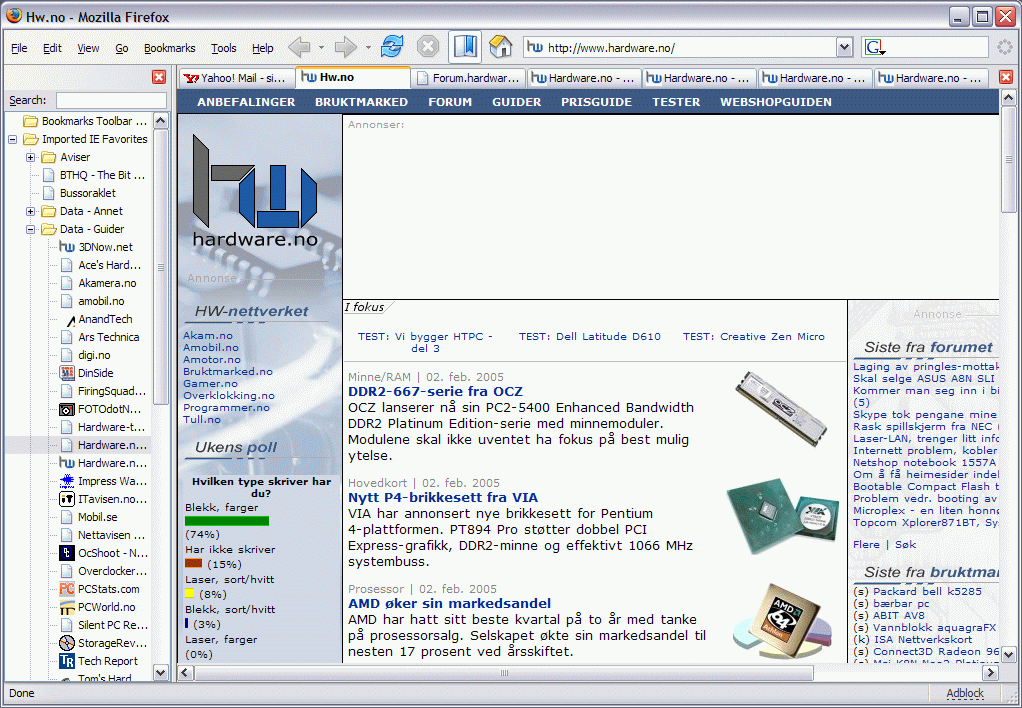Viewport: 1022px width, 708px height.
Task: Open the DDR2-667-serie fra OCZ article
Action: pyautogui.click(x=435, y=392)
